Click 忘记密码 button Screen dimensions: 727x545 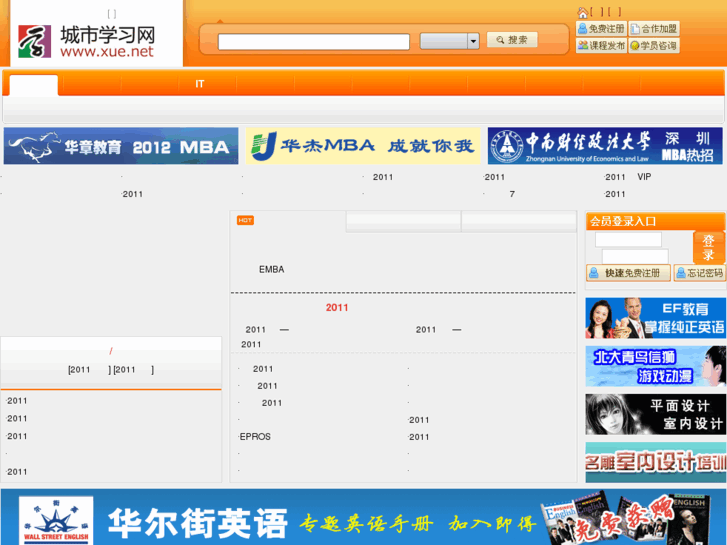click(x=699, y=273)
